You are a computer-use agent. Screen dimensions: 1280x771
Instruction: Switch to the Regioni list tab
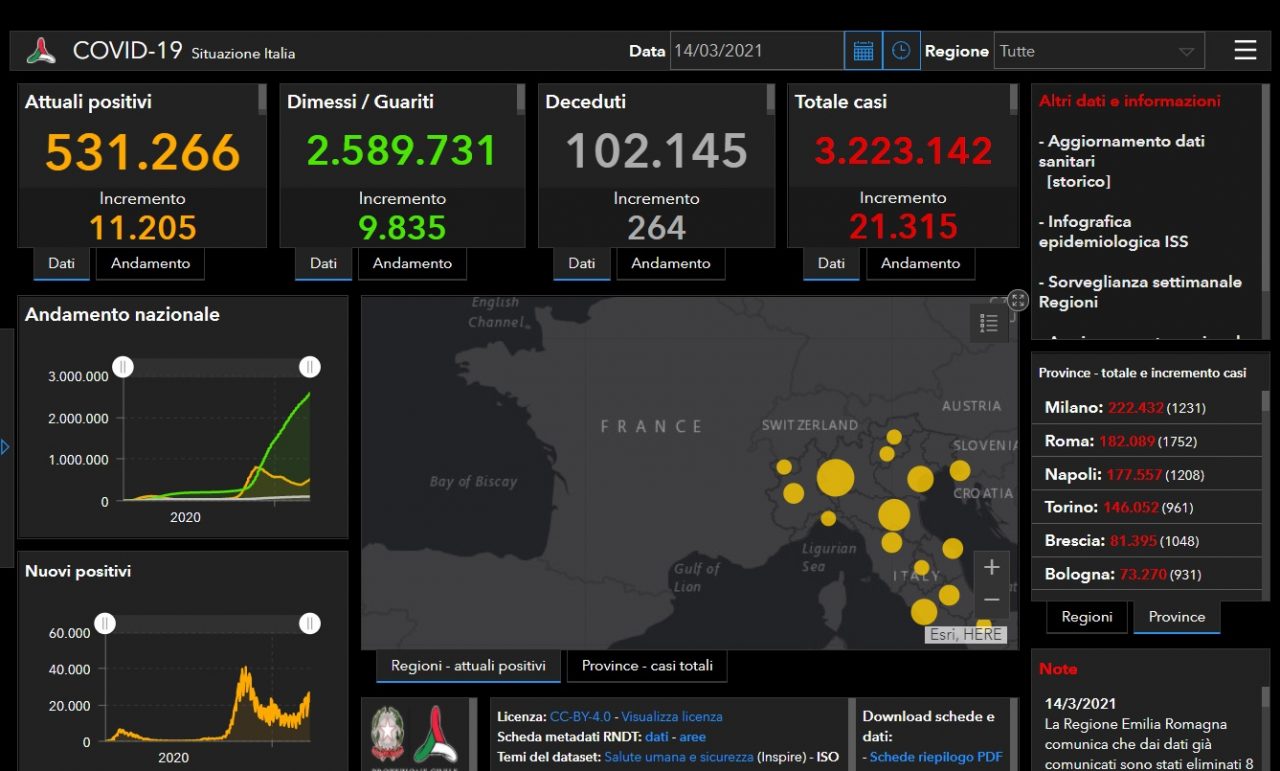click(1086, 617)
